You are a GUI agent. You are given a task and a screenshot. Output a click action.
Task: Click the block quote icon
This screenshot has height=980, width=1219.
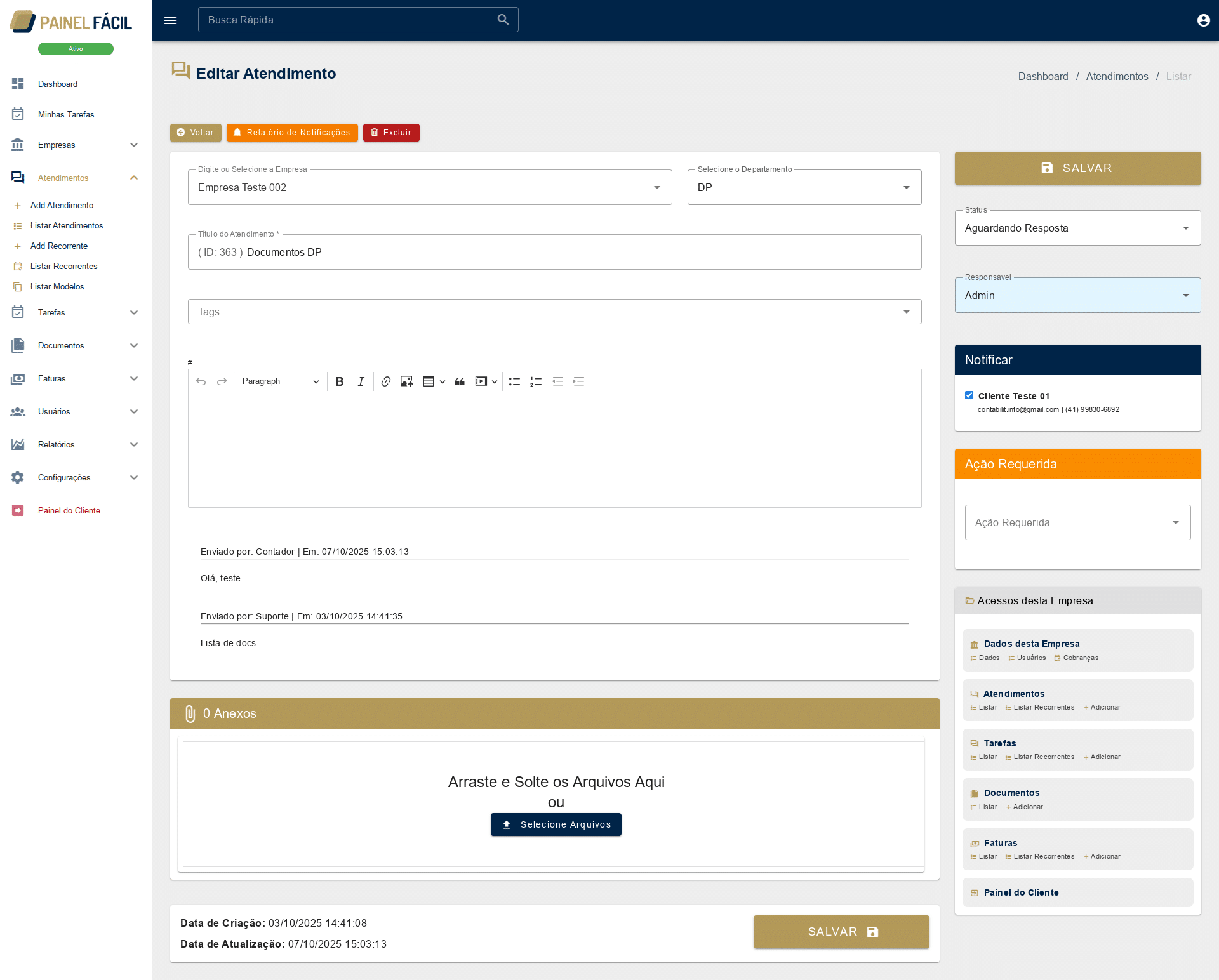point(460,381)
